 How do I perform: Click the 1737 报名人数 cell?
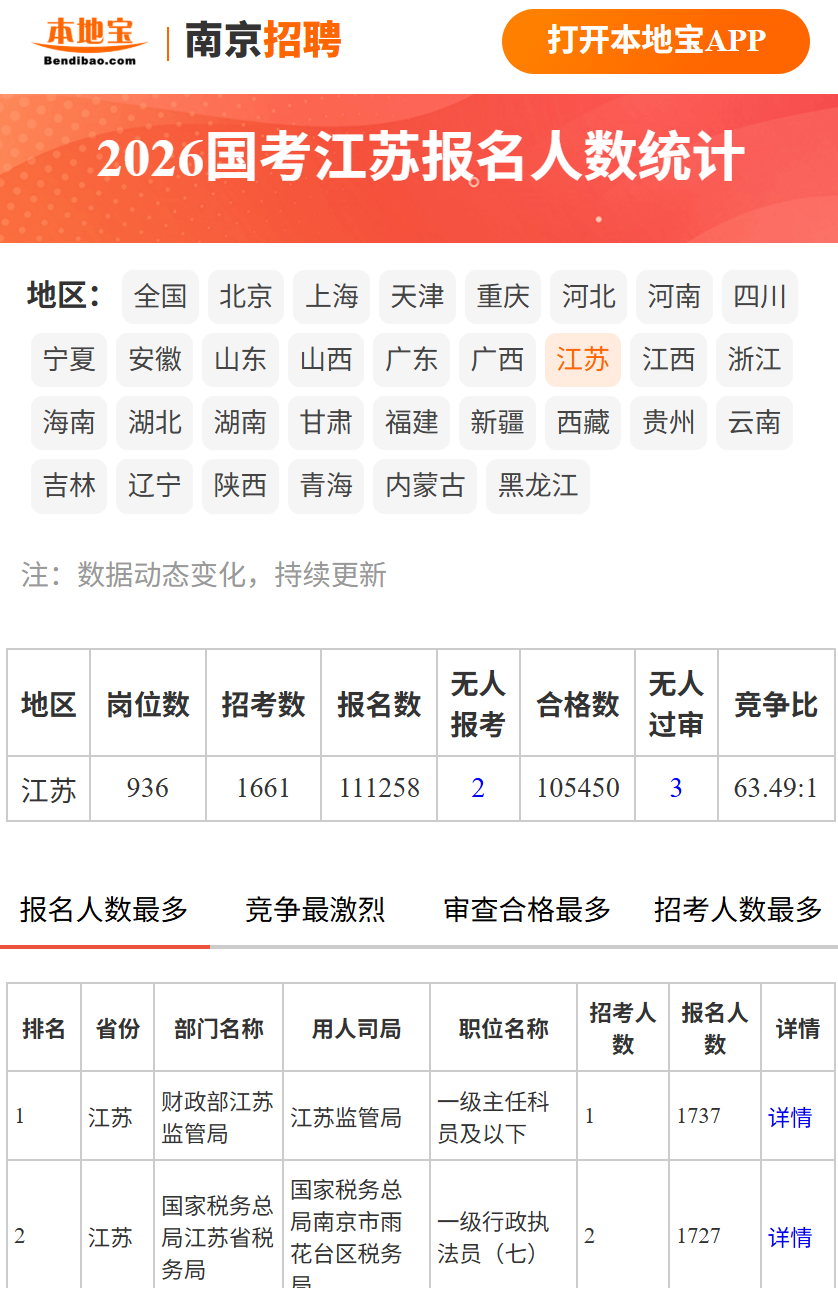pyautogui.click(x=715, y=1116)
